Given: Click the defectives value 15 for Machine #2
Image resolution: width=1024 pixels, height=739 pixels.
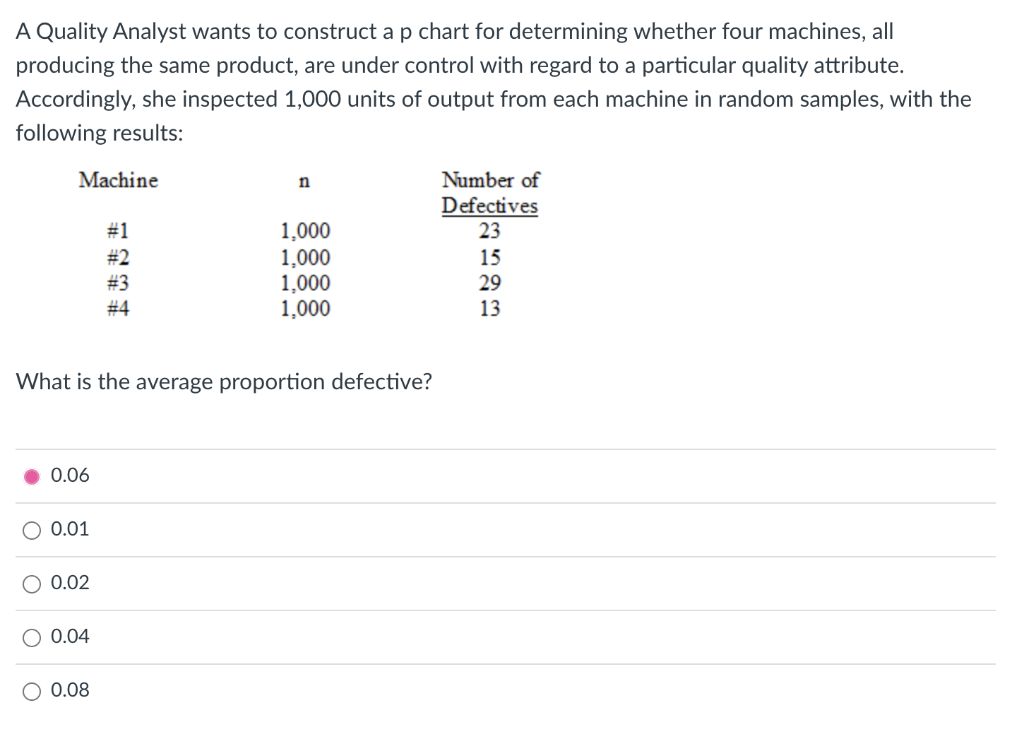Looking at the screenshot, I should [486, 257].
